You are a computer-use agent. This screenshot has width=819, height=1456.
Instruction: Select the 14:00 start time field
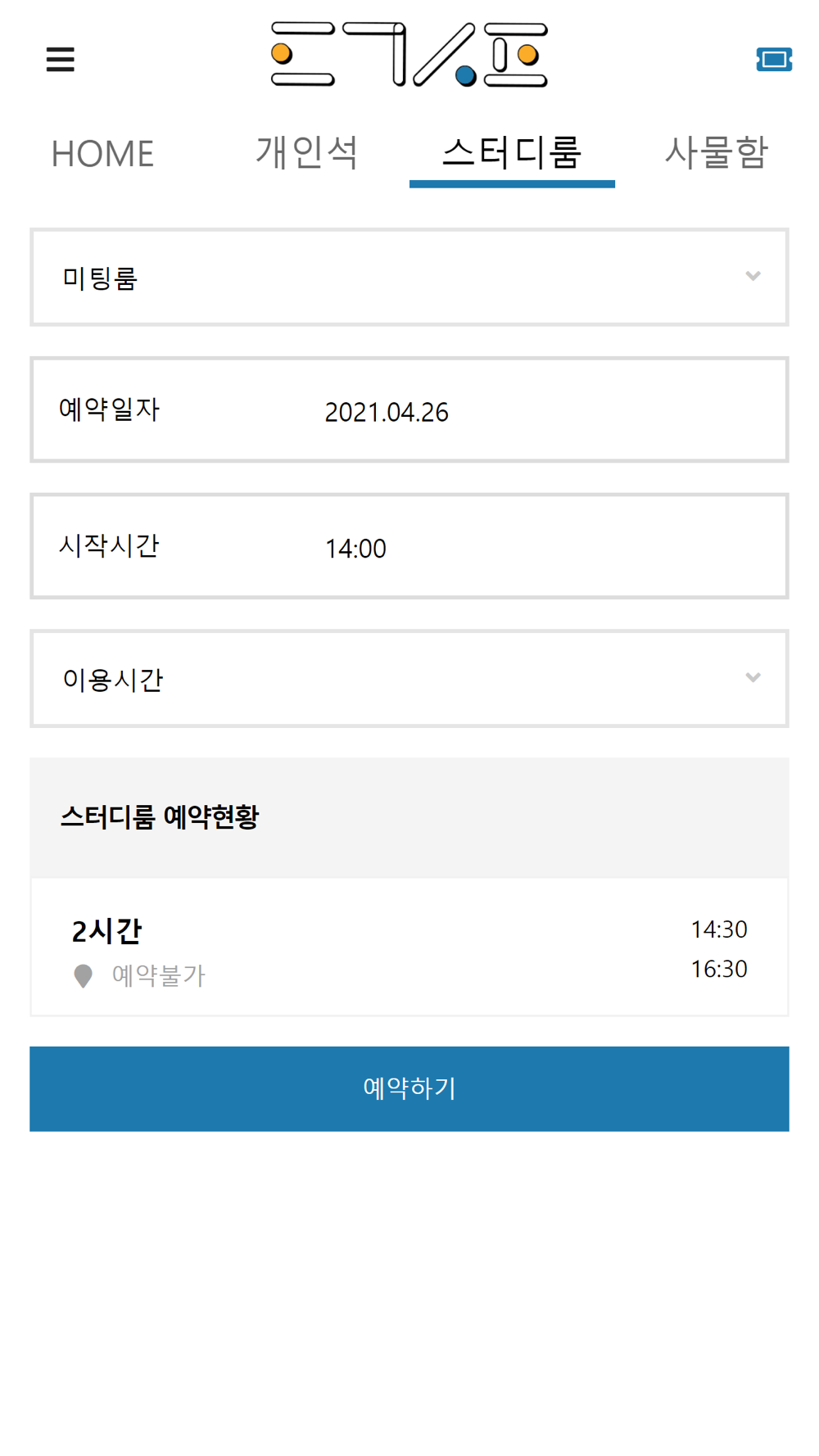pos(409,546)
